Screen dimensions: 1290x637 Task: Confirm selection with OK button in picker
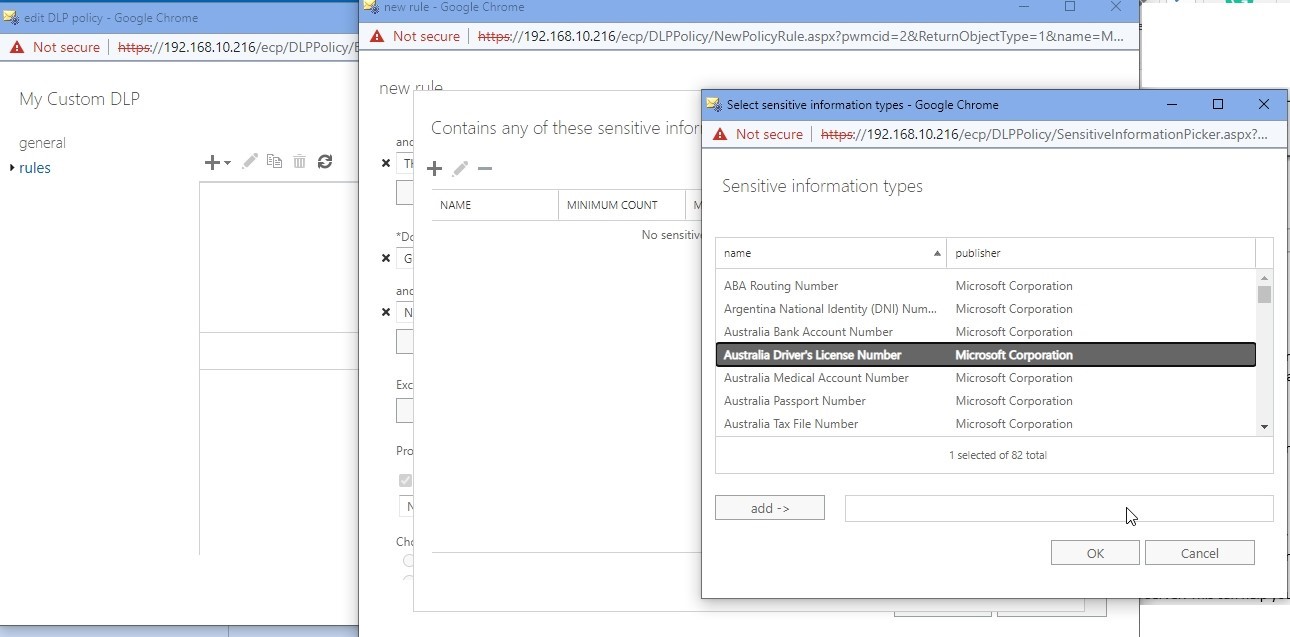click(1095, 553)
